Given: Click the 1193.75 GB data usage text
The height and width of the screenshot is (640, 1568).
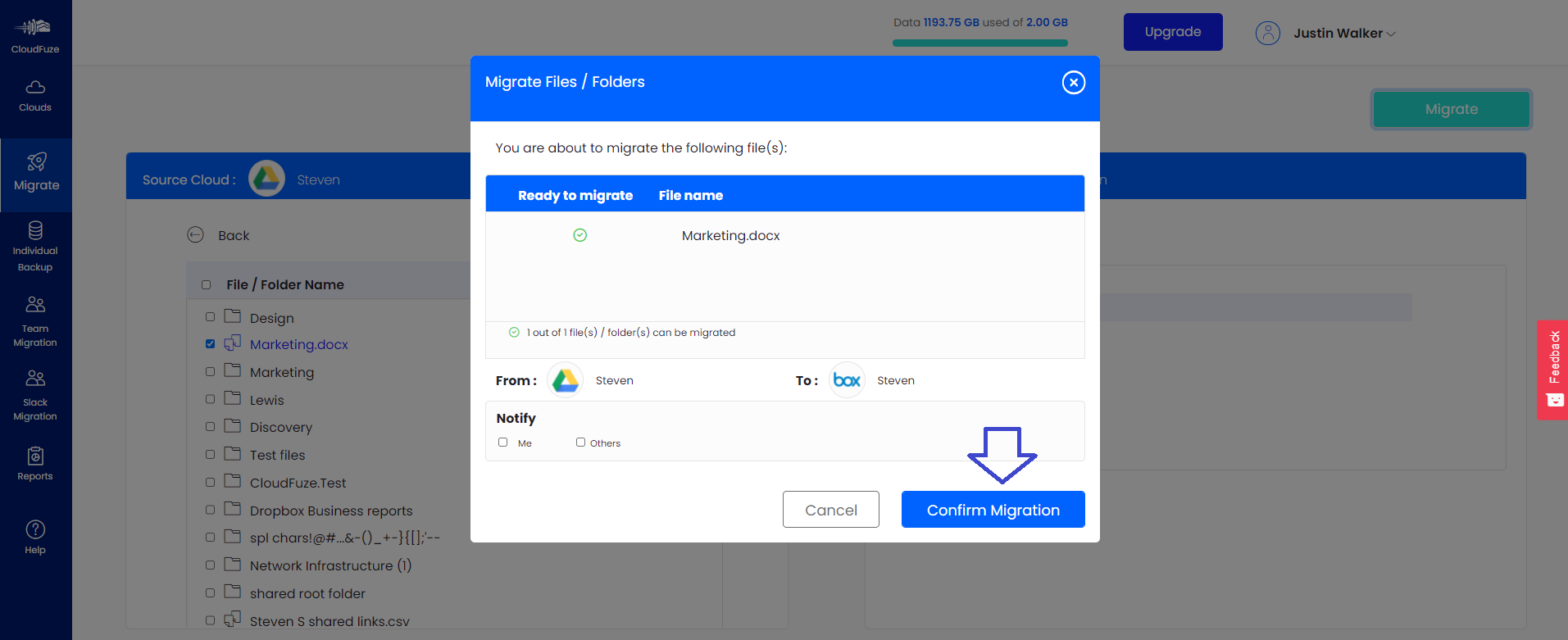Looking at the screenshot, I should pos(951,22).
